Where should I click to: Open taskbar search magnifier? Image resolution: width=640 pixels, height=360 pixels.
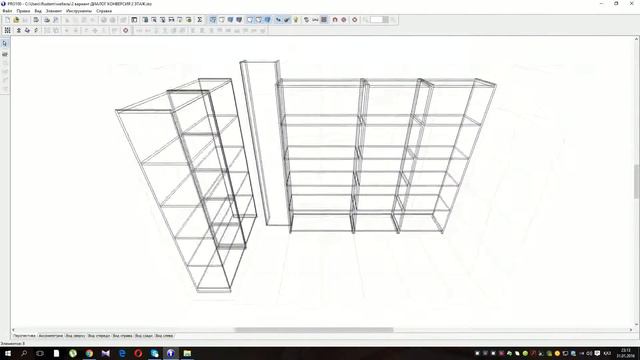(24, 353)
